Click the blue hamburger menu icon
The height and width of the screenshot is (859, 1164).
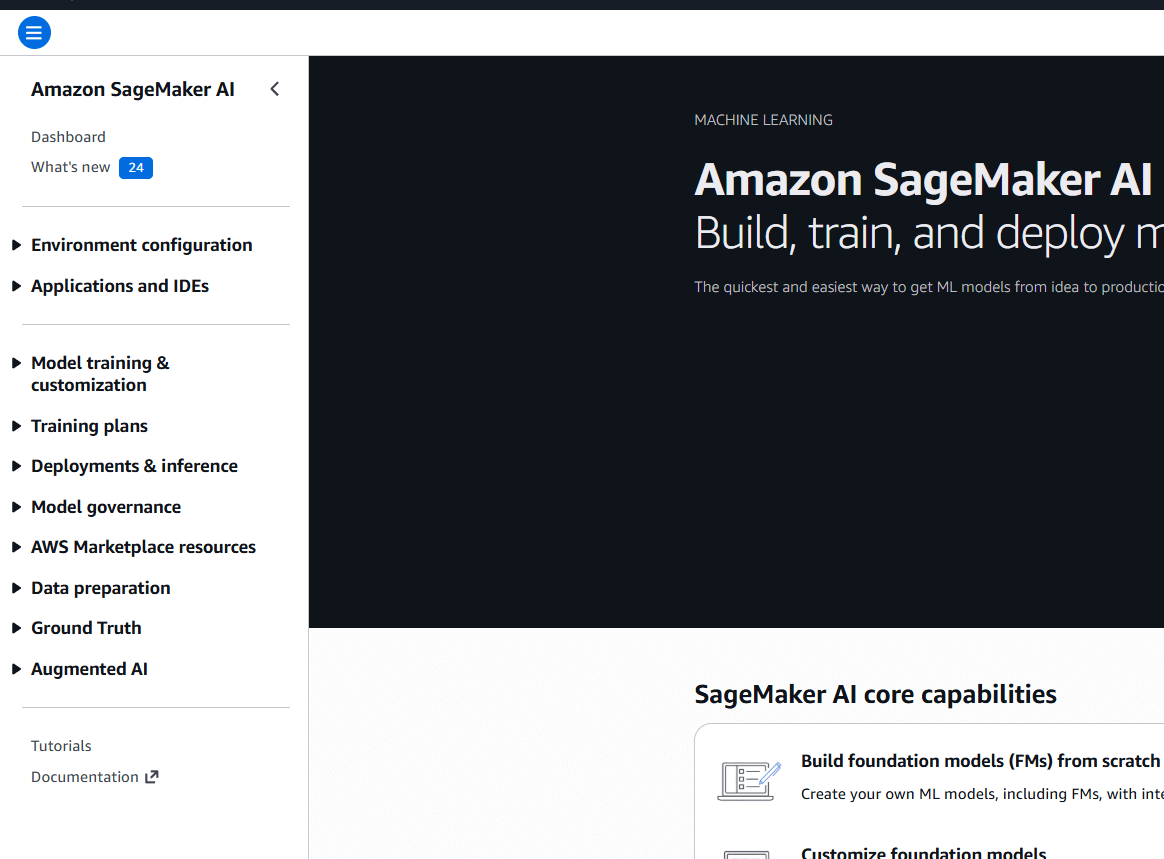coord(34,33)
